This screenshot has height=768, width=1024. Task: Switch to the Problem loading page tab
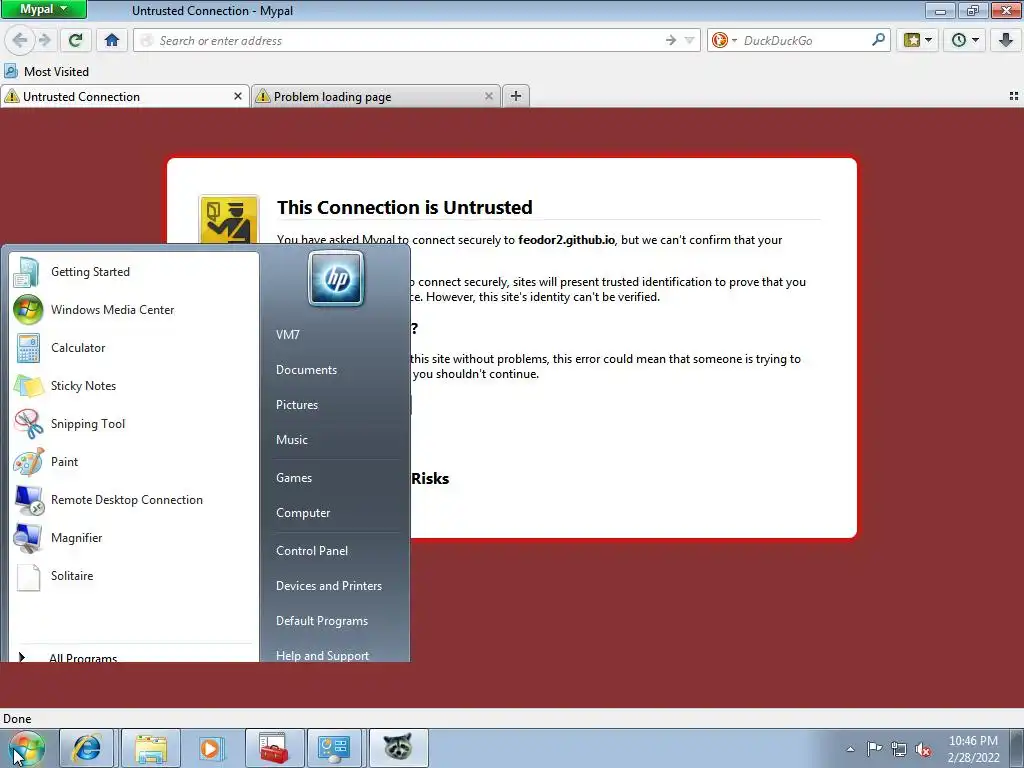tap(376, 97)
